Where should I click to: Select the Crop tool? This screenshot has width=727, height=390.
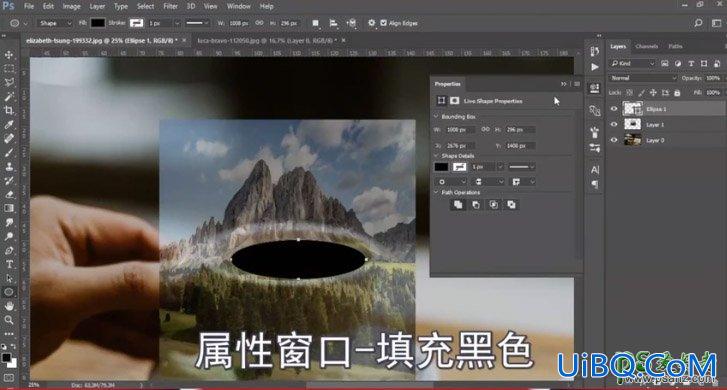[x=9, y=110]
